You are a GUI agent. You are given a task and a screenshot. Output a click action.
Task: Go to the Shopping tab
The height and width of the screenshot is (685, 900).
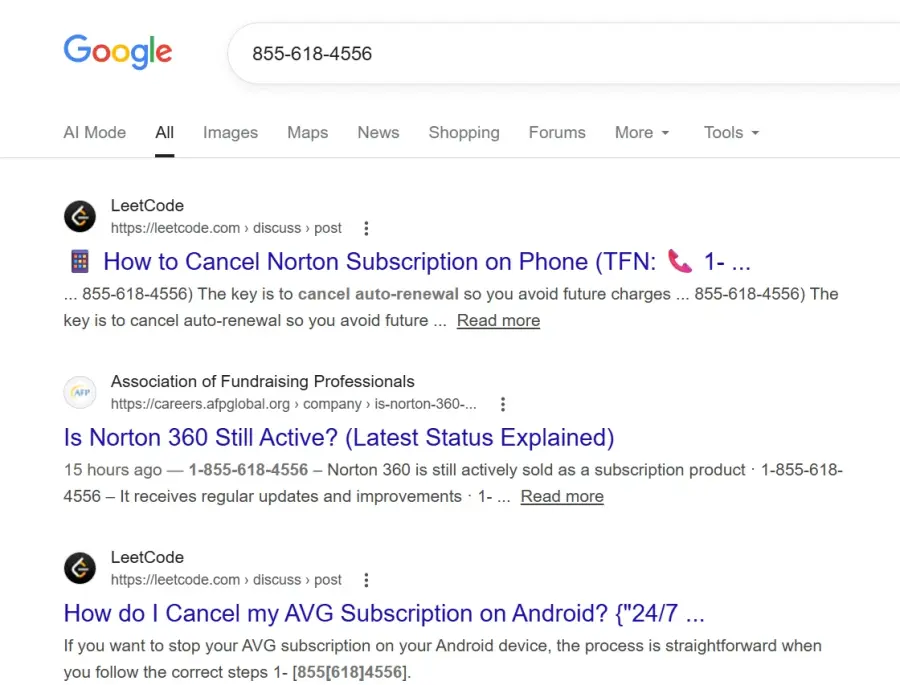pyautogui.click(x=464, y=132)
